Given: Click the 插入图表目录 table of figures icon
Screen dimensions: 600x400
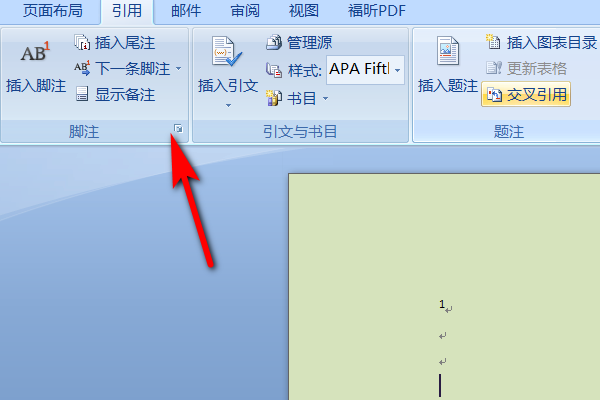Looking at the screenshot, I should coord(493,42).
